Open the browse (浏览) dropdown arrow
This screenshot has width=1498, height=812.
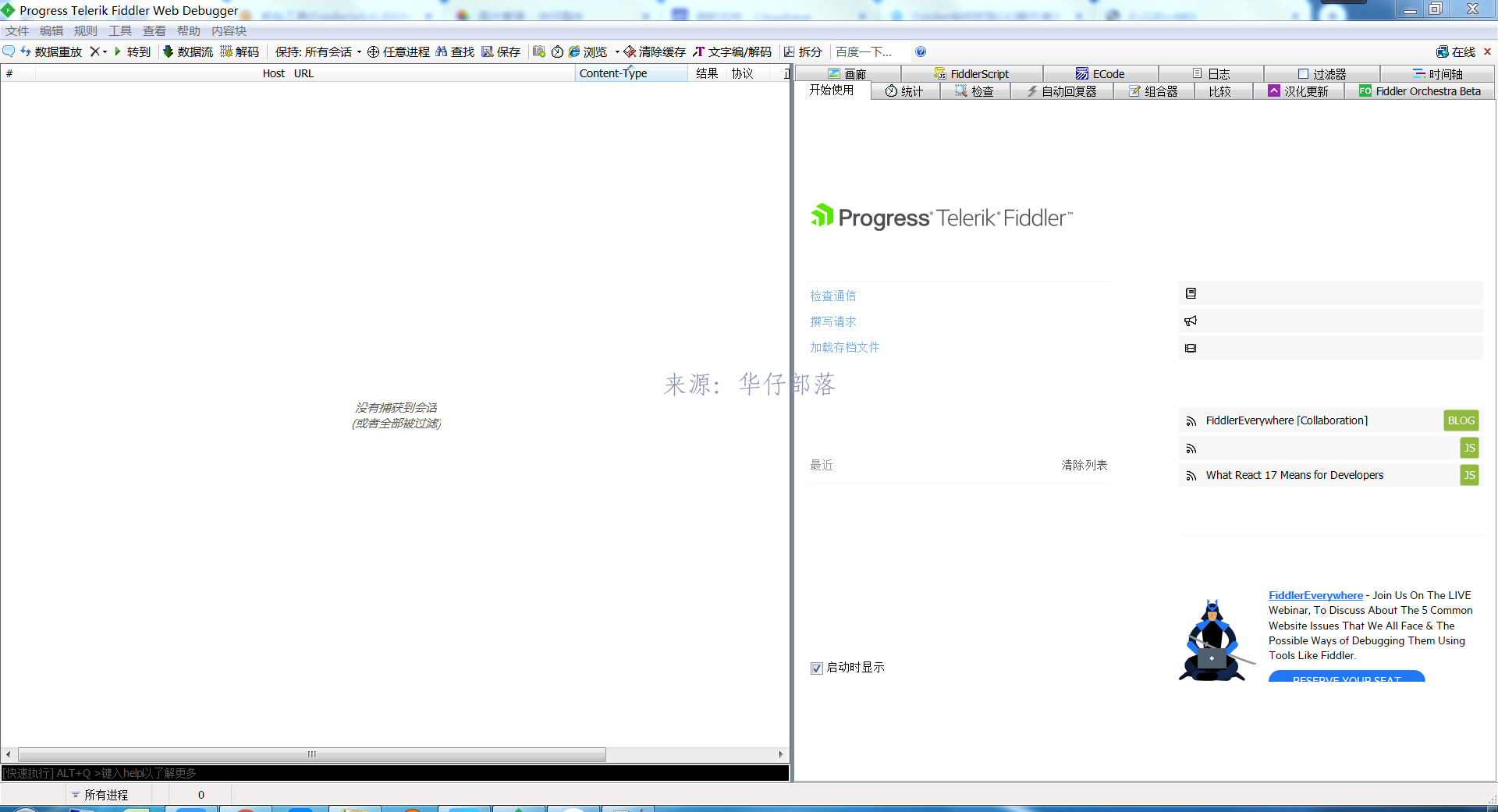pos(617,52)
